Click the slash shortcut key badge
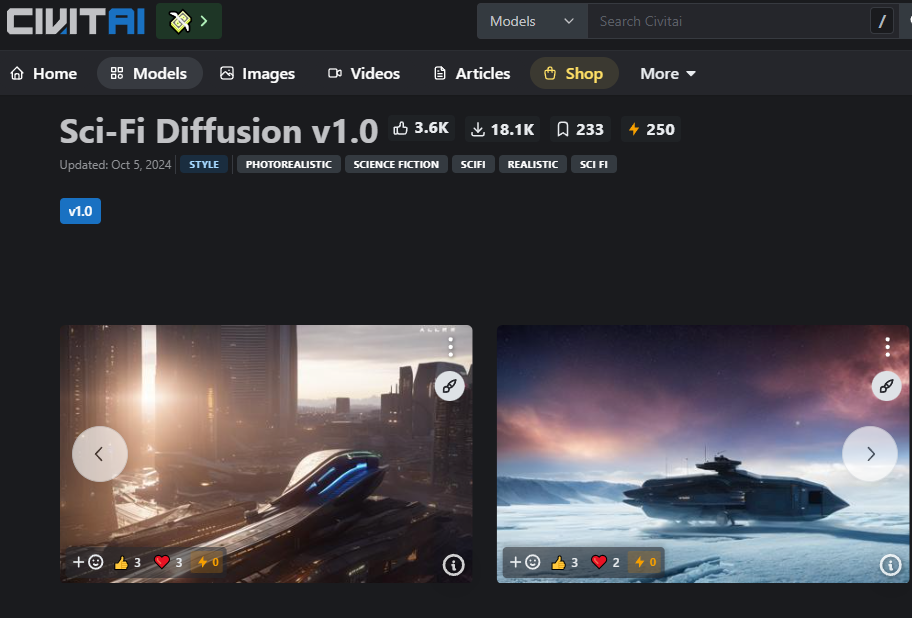The image size is (912, 618). [882, 22]
